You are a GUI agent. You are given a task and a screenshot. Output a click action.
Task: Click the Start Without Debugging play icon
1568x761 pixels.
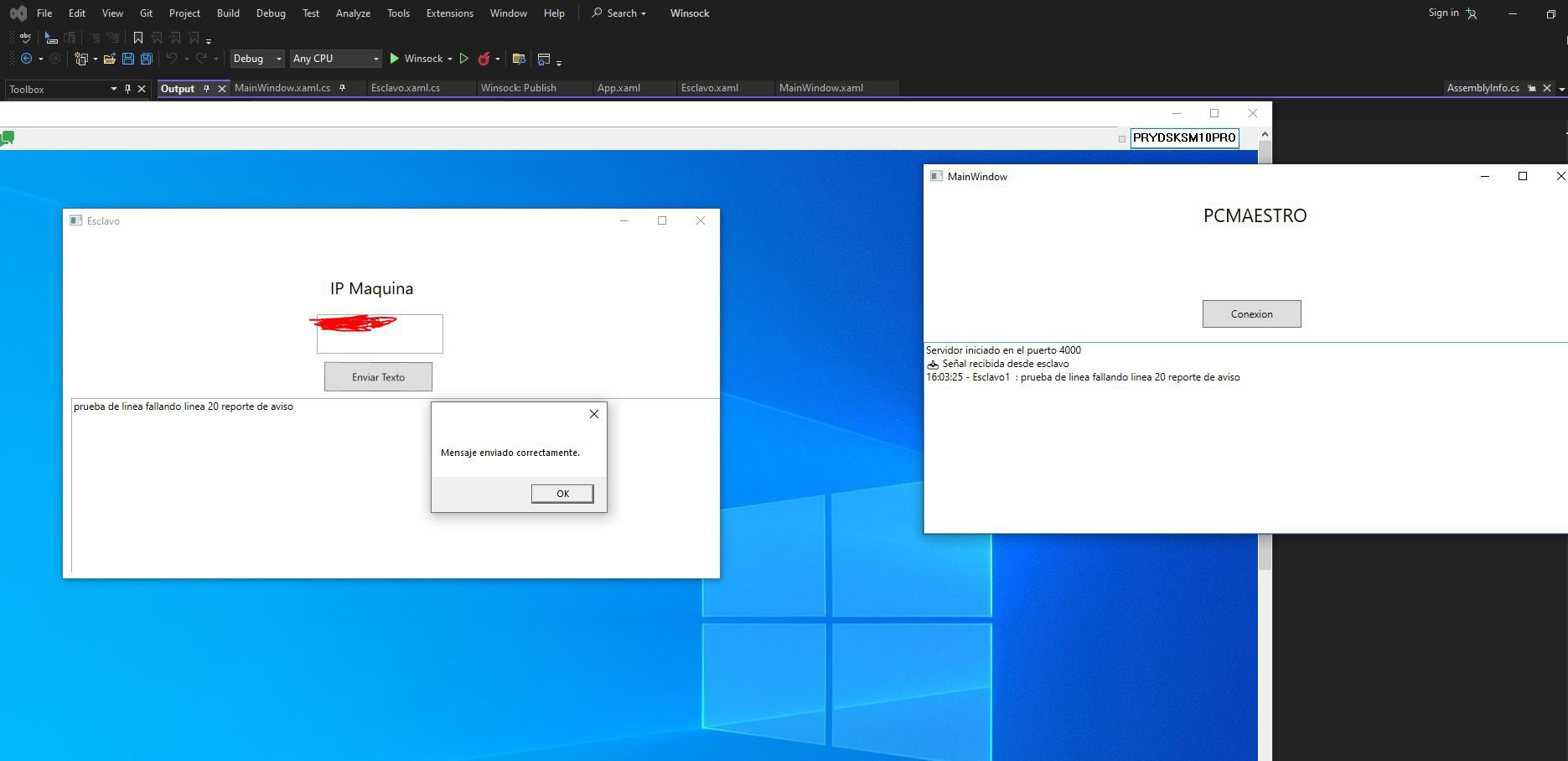(x=463, y=59)
